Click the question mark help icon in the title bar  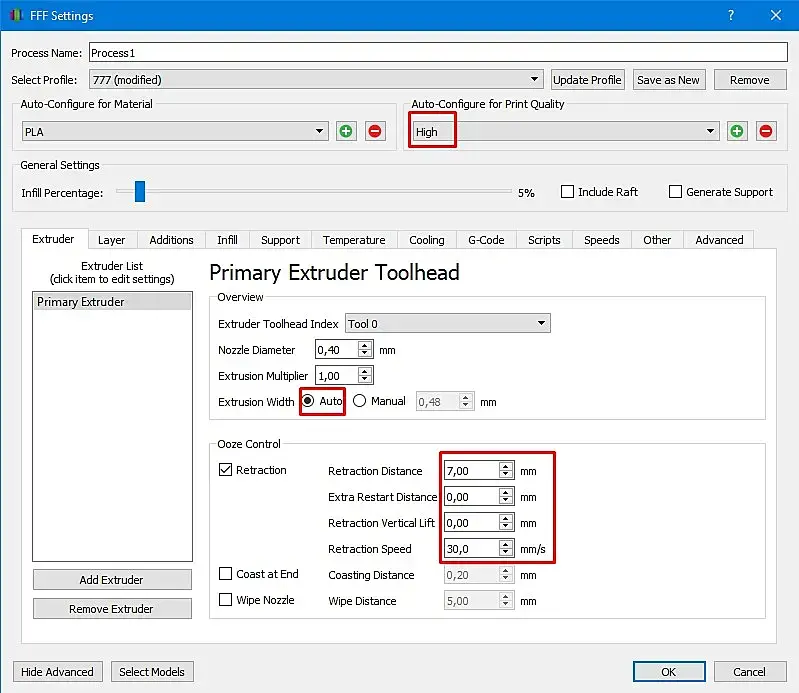(731, 15)
